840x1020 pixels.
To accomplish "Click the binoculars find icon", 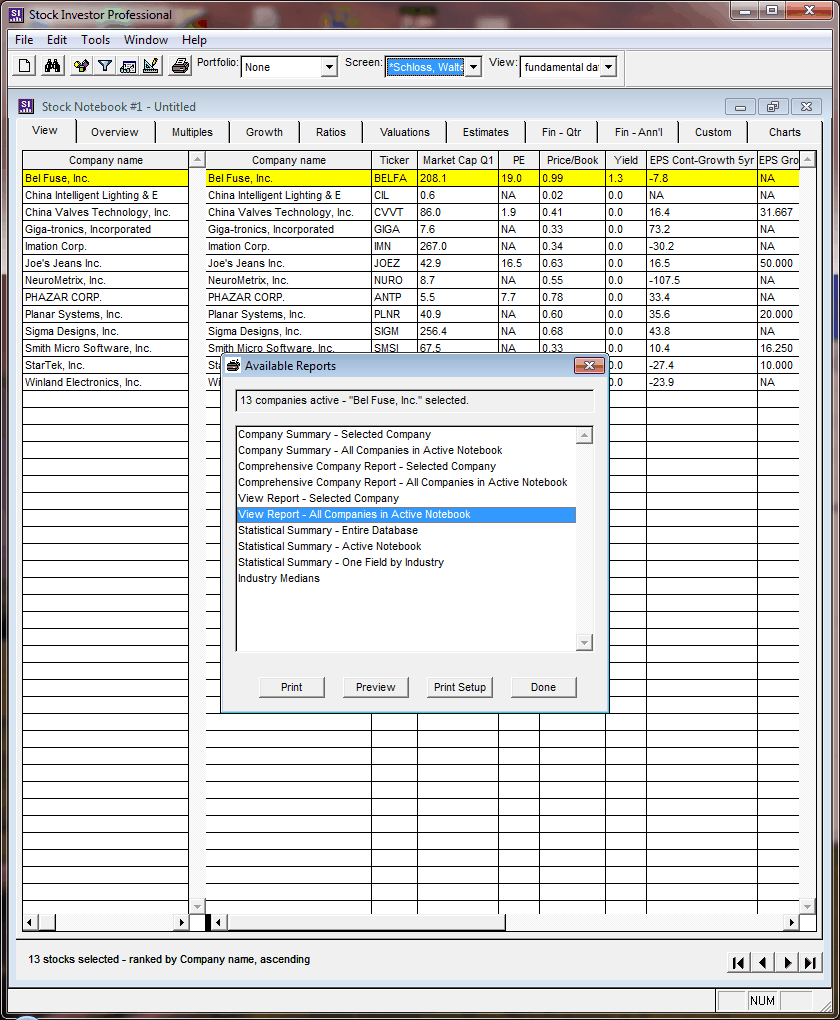I will tap(53, 66).
